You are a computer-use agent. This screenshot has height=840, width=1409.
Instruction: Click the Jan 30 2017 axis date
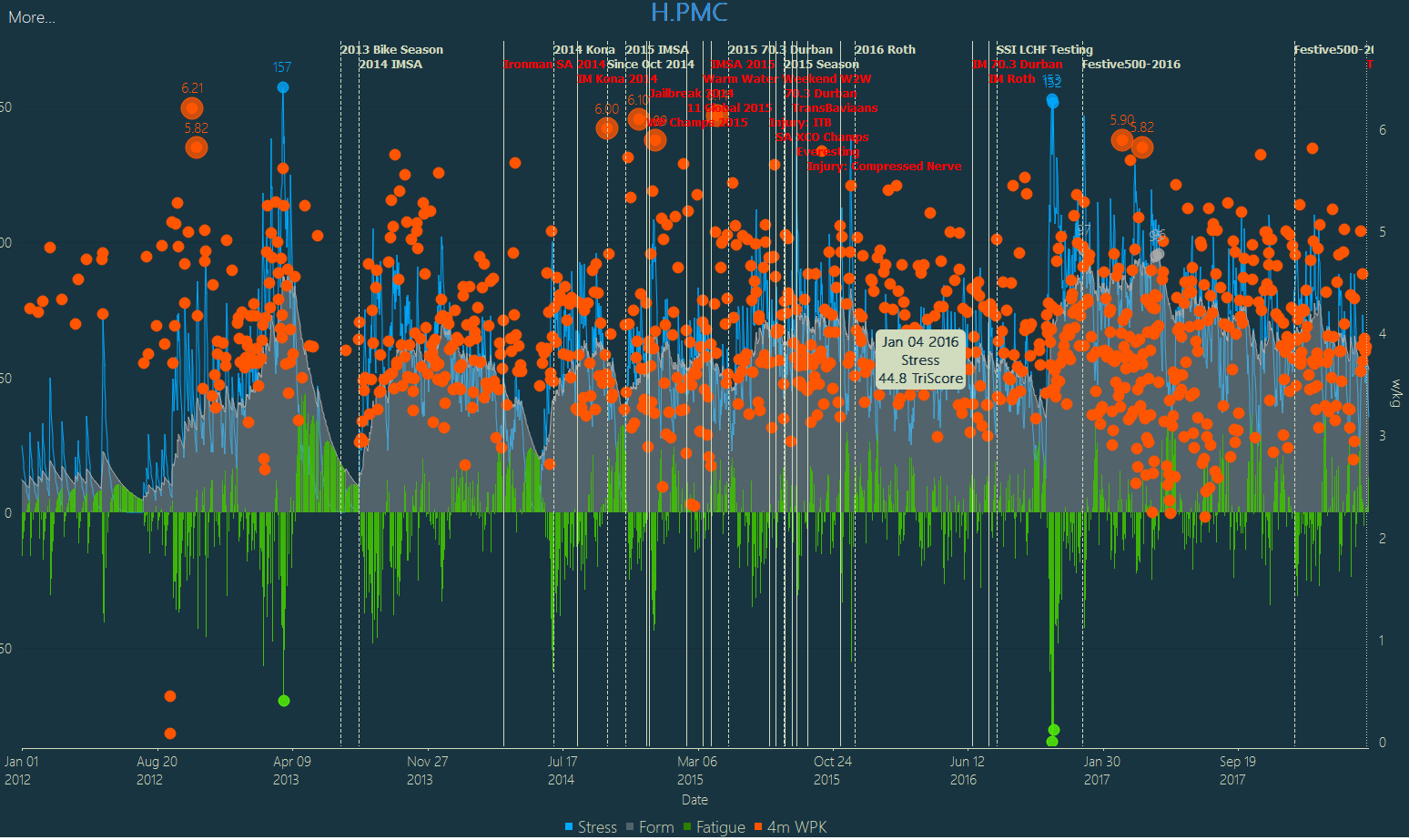coord(1101,770)
